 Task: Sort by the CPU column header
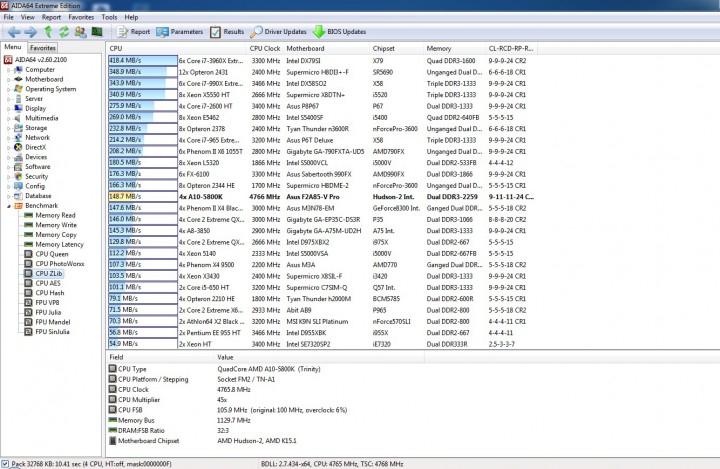tap(177, 48)
